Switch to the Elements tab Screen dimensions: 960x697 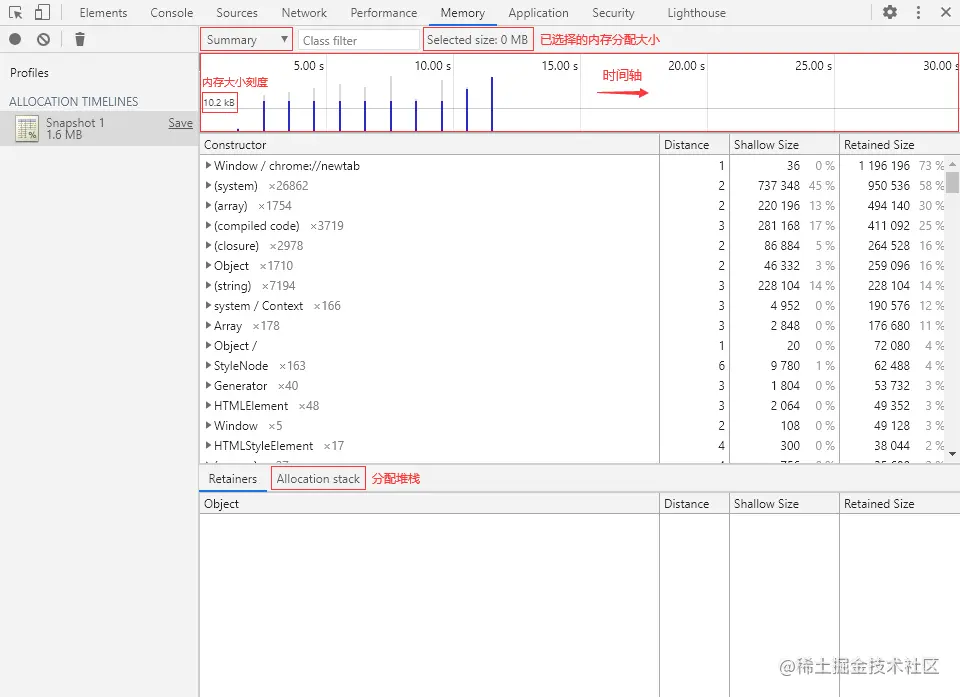[x=103, y=13]
